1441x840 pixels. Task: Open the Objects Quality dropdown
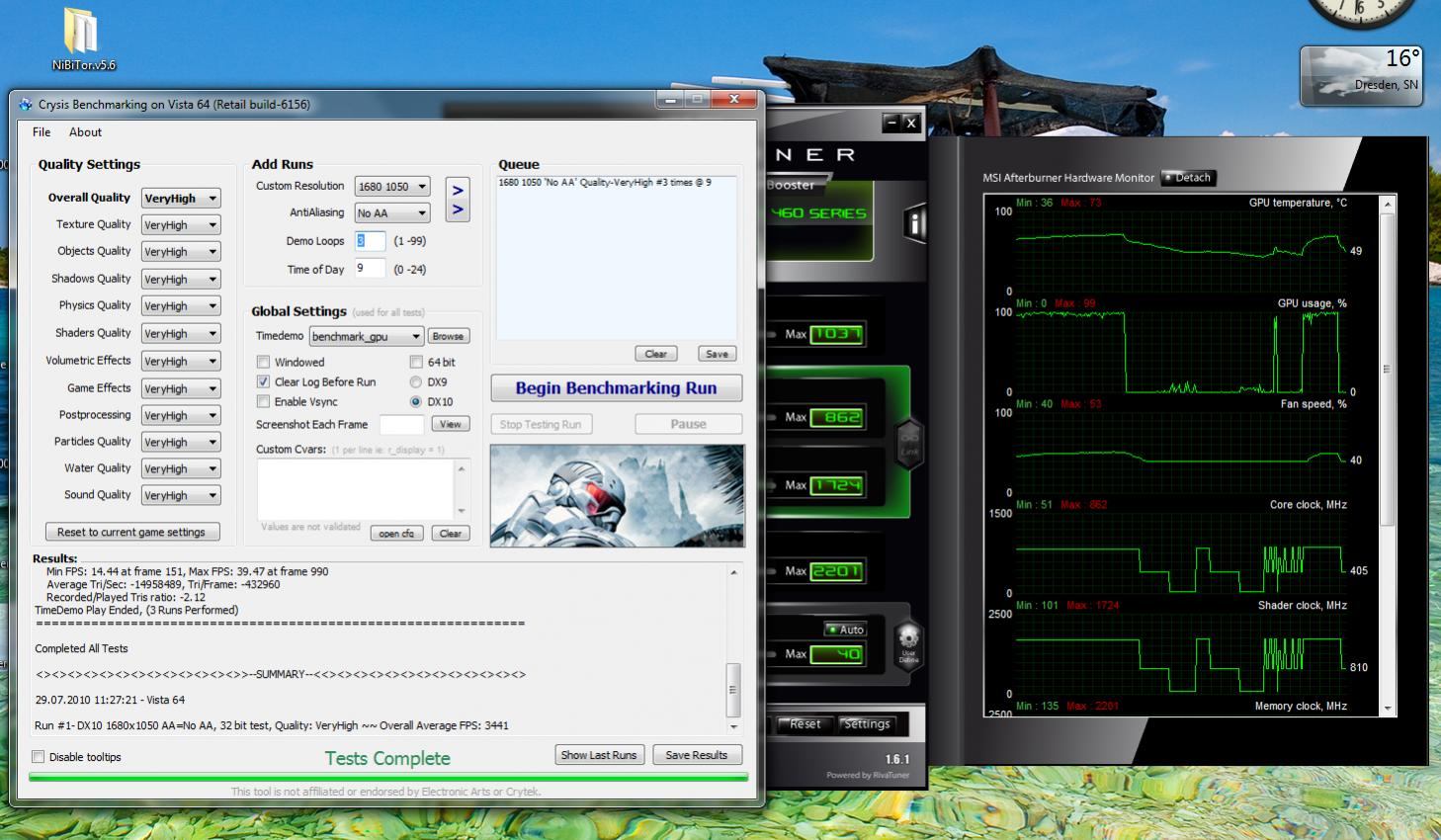[x=181, y=252]
